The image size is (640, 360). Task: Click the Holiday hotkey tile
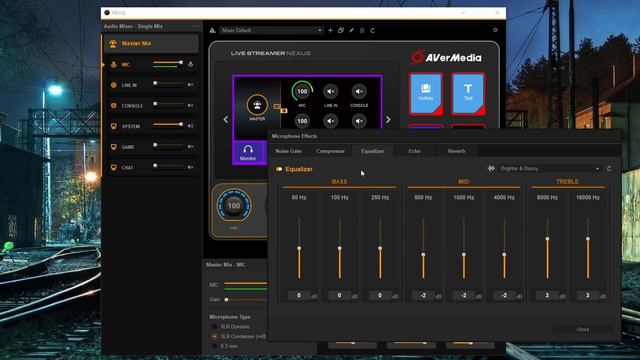click(425, 94)
